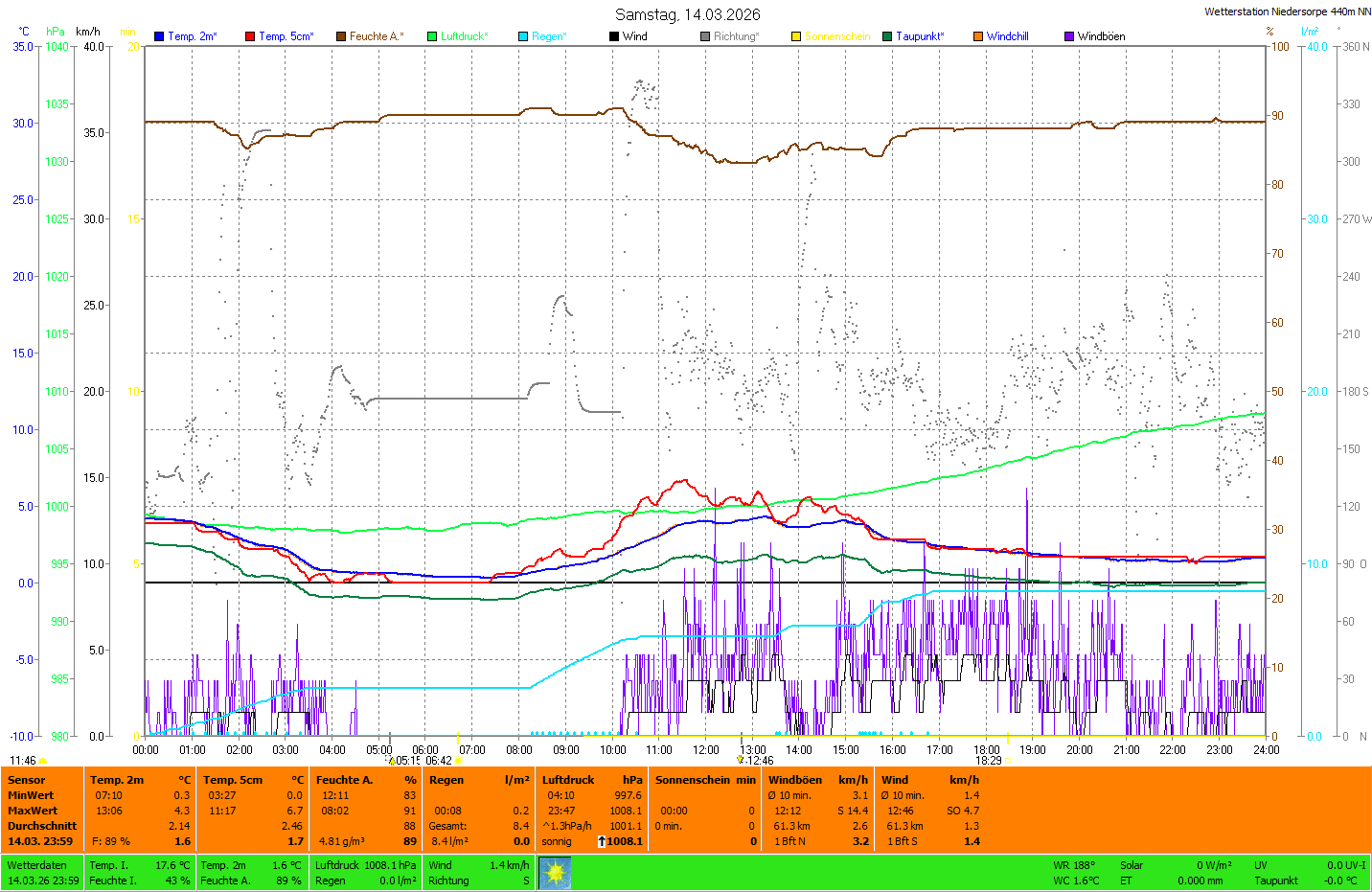Image resolution: width=1372 pixels, height=892 pixels.
Task: Click the yellow Sonnenschein legend square
Action: (x=796, y=36)
